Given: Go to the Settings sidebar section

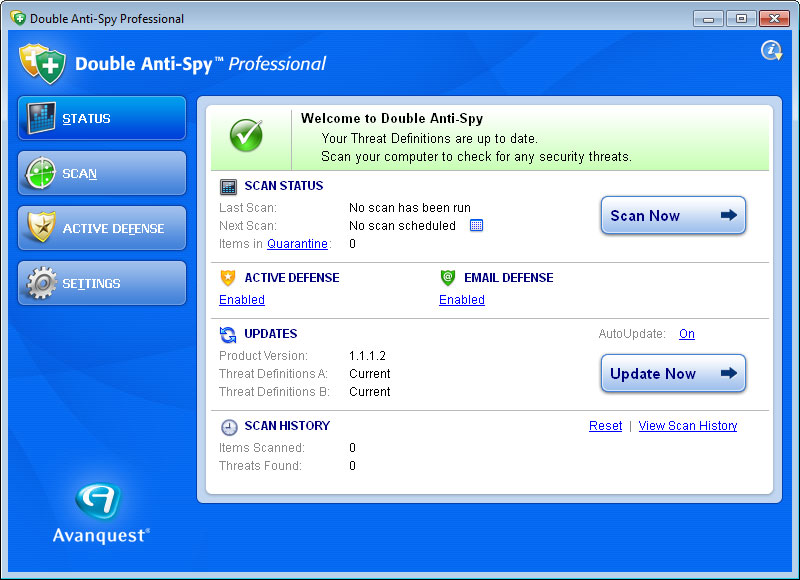Looking at the screenshot, I should [102, 284].
